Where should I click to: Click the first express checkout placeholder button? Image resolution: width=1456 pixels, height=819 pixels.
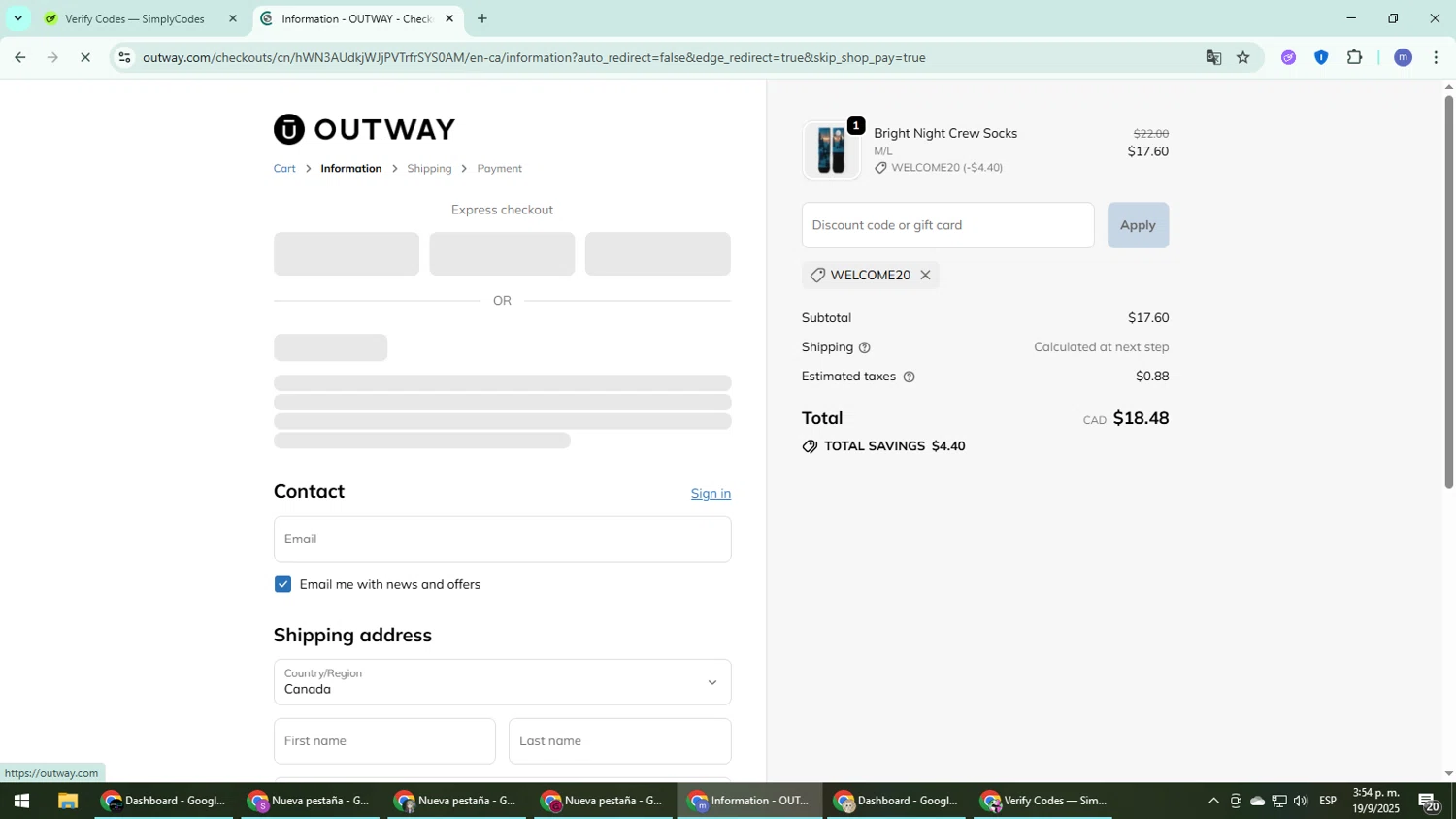pyautogui.click(x=347, y=253)
